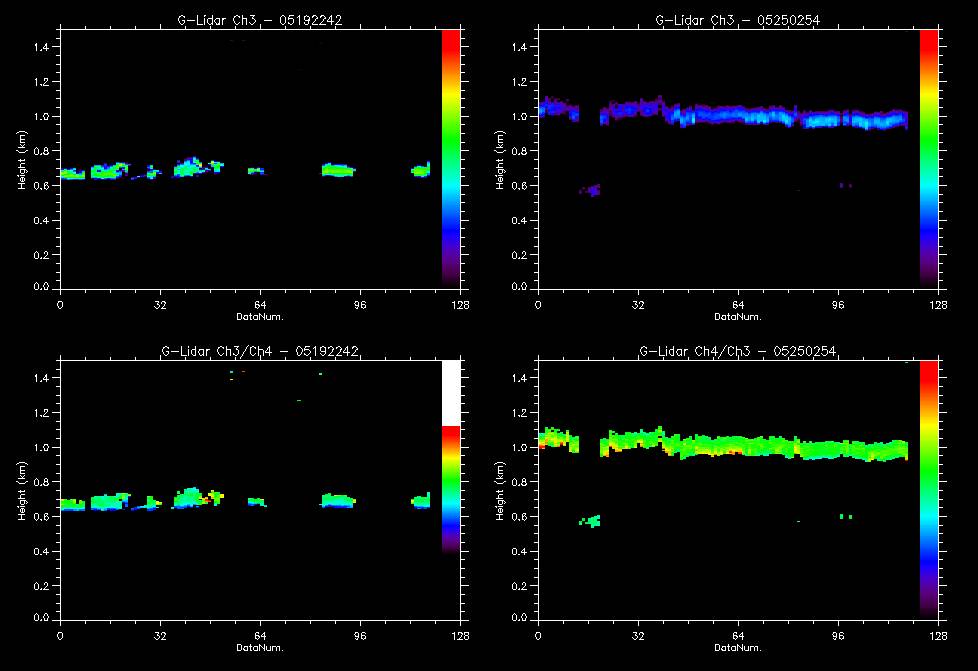
Task: Select the G-Lidar Ch3/Ch4 - 05192242 title
Action: [259, 351]
